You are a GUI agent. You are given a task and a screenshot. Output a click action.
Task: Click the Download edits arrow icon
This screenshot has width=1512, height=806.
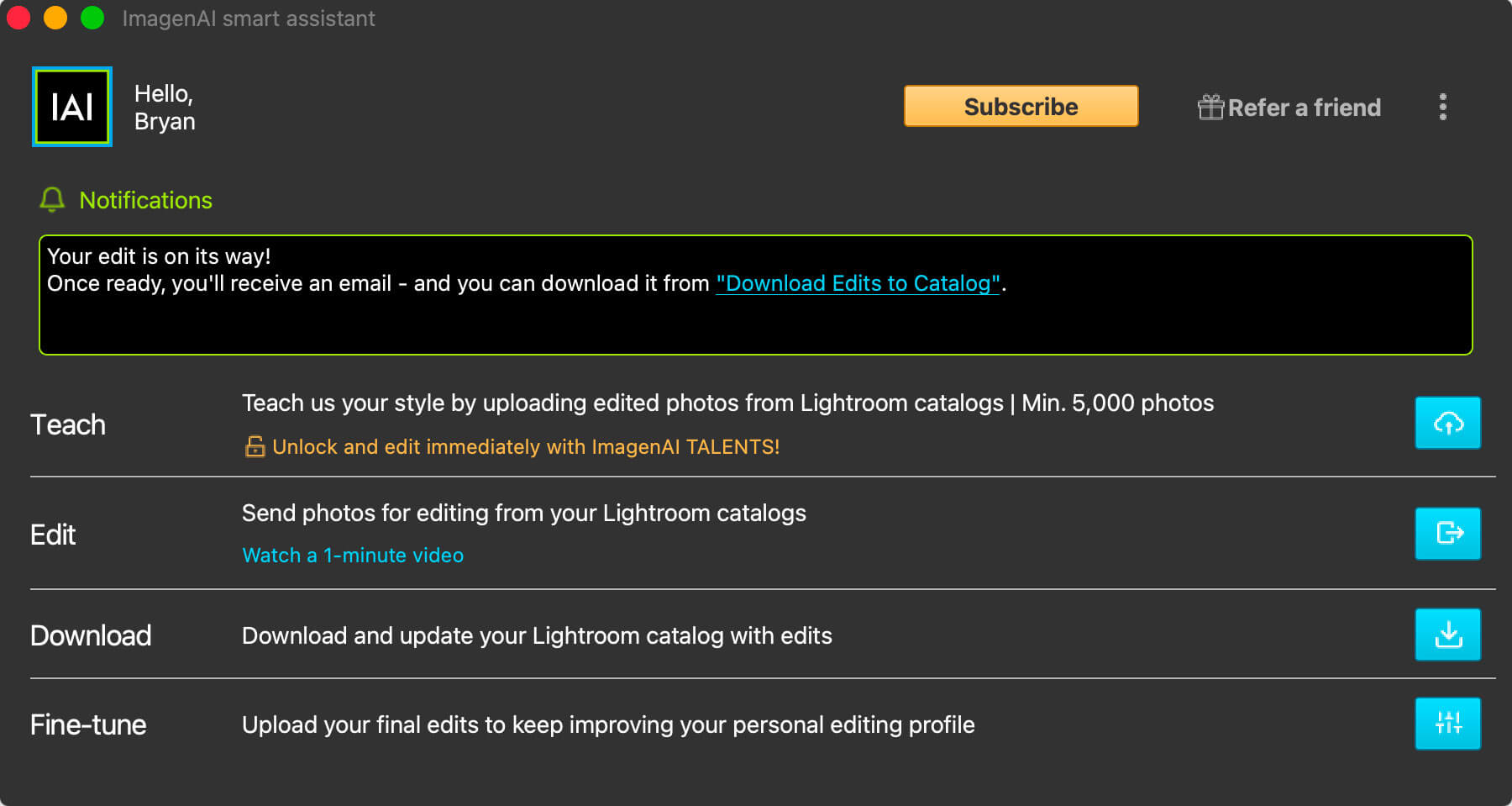[1447, 635]
